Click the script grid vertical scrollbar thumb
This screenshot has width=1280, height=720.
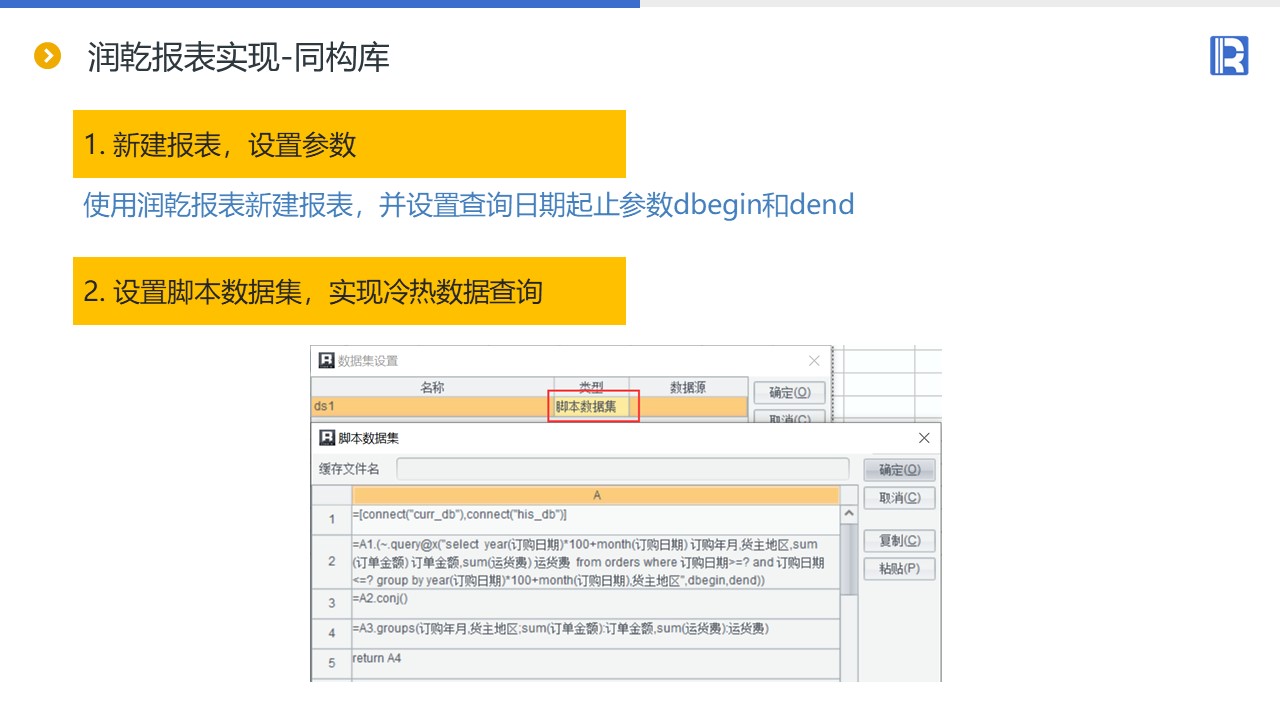pyautogui.click(x=849, y=559)
